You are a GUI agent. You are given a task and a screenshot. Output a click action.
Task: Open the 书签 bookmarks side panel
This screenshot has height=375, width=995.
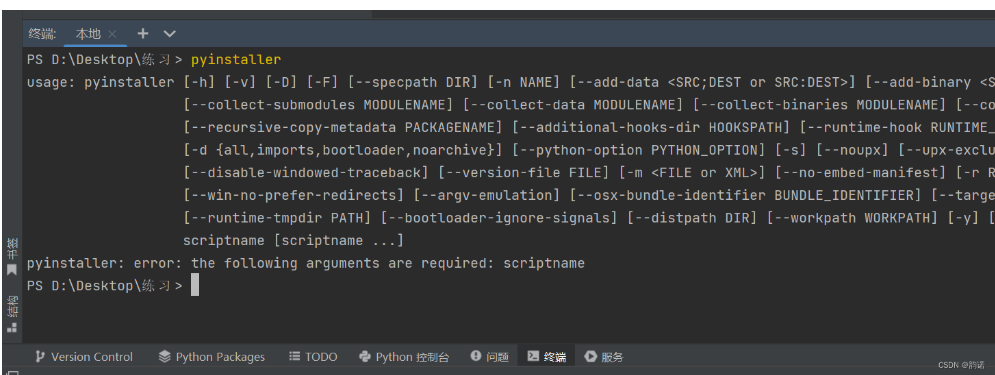(11, 256)
